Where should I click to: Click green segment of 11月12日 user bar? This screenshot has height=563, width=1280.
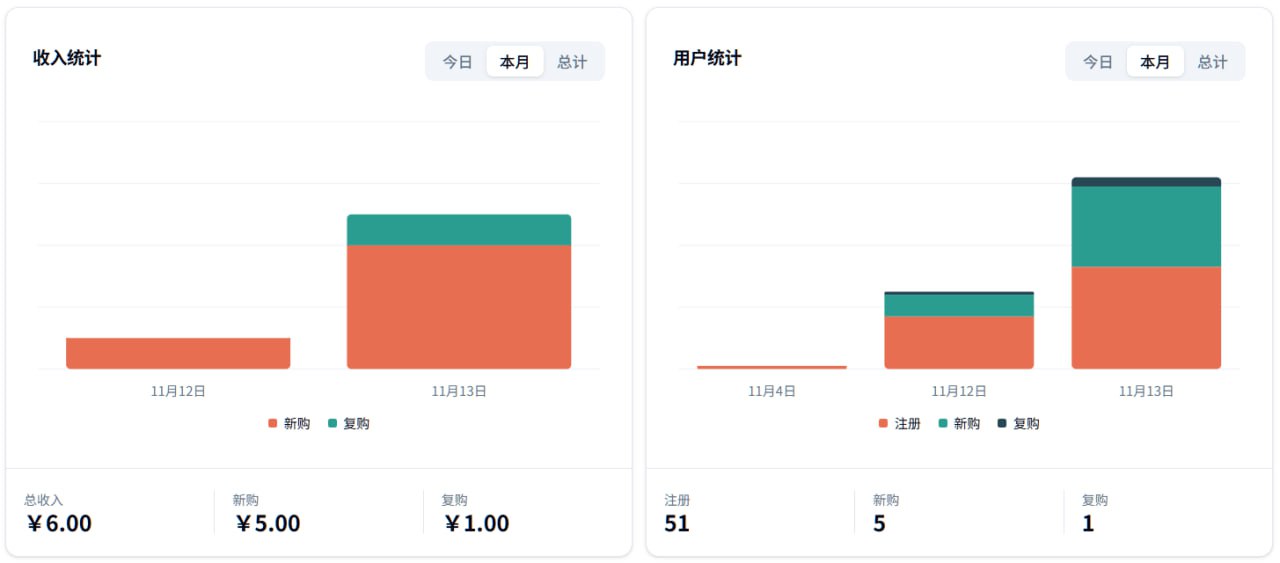(959, 305)
